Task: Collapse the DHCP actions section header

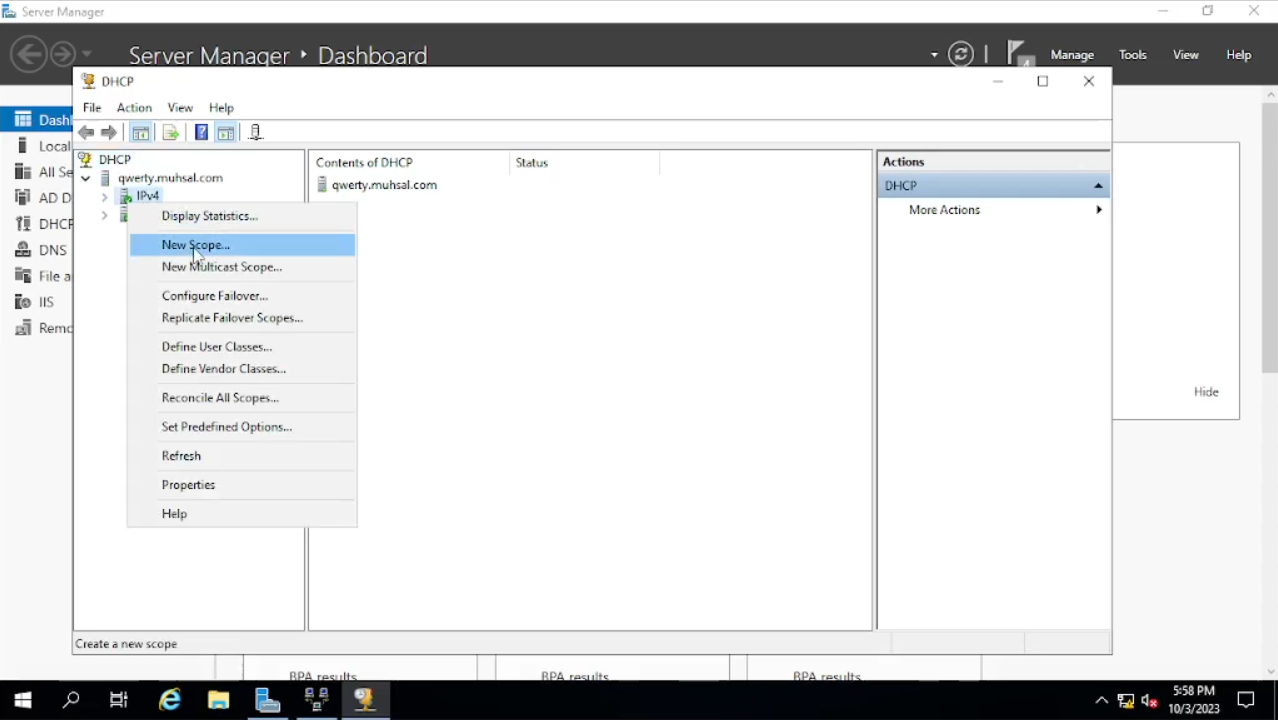Action: point(1098,186)
